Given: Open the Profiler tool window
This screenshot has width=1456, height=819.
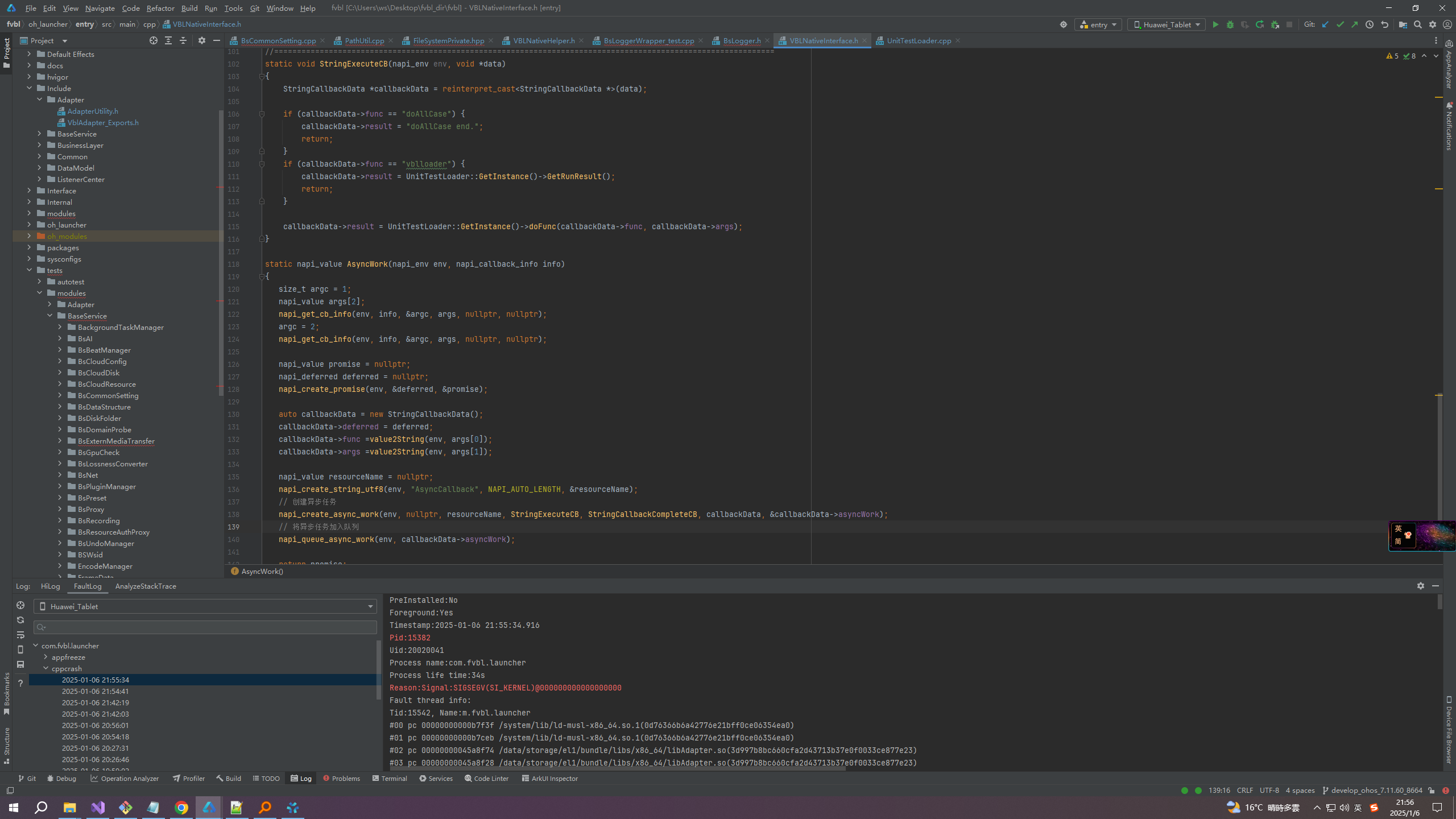Looking at the screenshot, I should pos(189,778).
